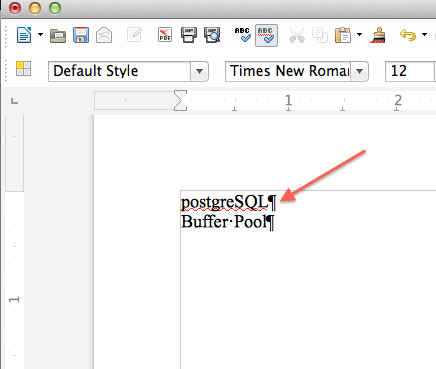Click the vertical ruler at mark 1
The width and height of the screenshot is (436, 369).
[x=14, y=300]
